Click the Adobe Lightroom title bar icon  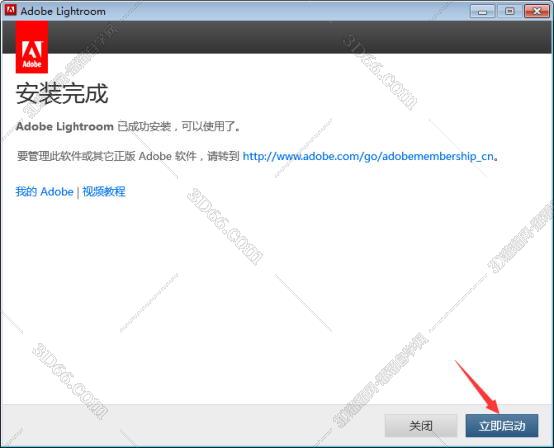(x=11, y=10)
